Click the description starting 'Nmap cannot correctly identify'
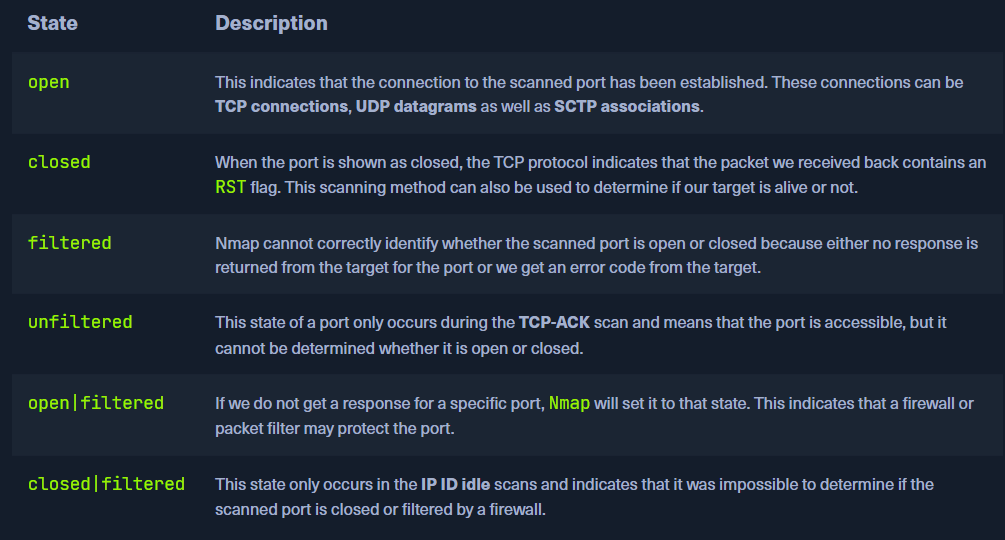 tap(596, 254)
